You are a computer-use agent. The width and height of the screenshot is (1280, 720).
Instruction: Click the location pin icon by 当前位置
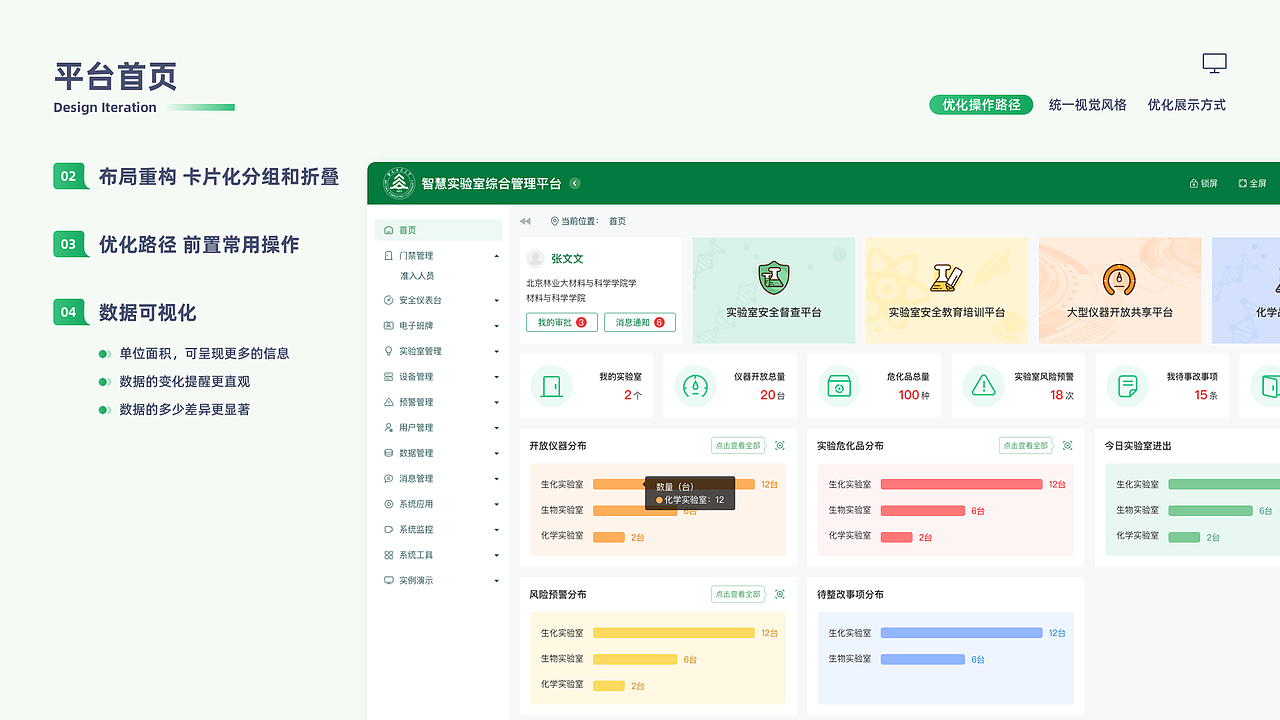555,221
